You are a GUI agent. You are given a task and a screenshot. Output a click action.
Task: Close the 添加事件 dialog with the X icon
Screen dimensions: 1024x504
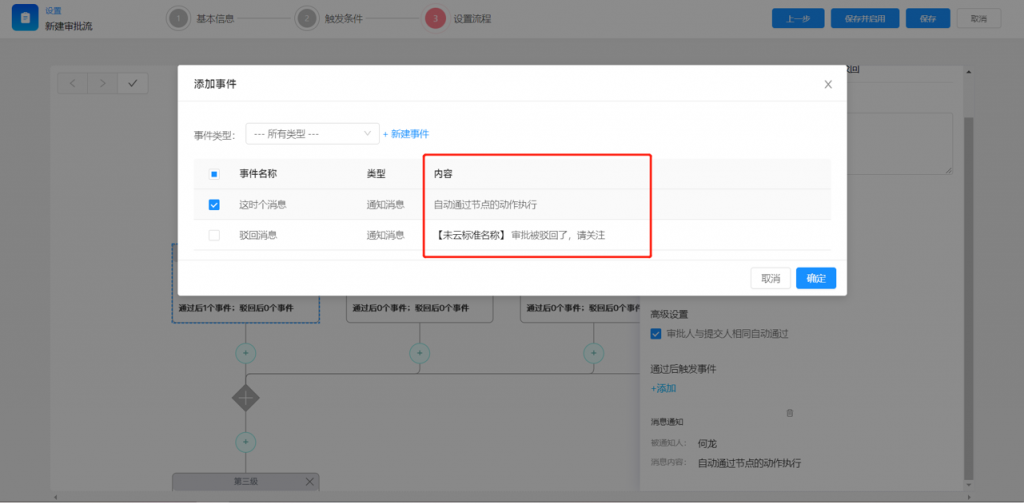click(828, 85)
